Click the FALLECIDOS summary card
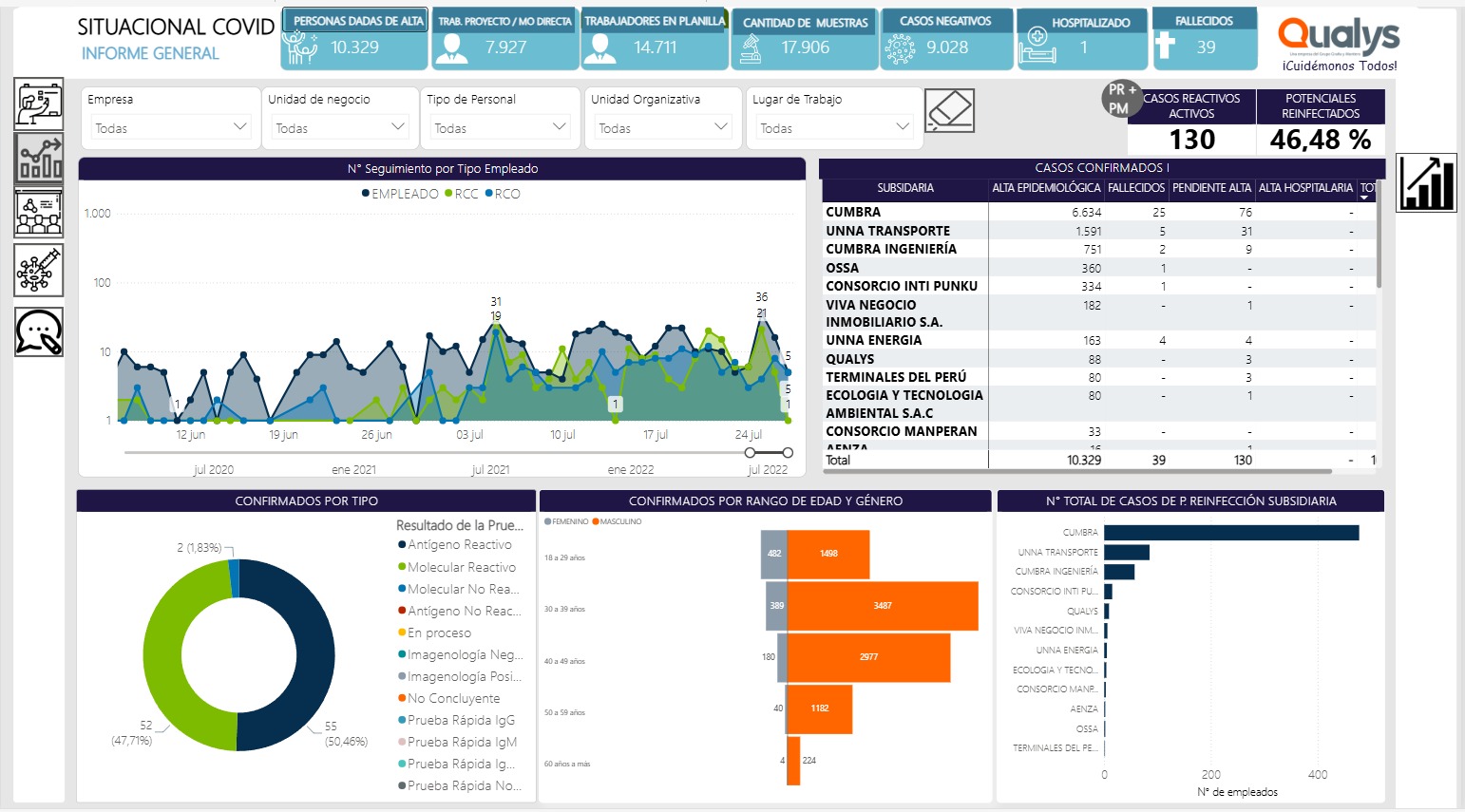This screenshot has height=812, width=1465. [1205, 38]
